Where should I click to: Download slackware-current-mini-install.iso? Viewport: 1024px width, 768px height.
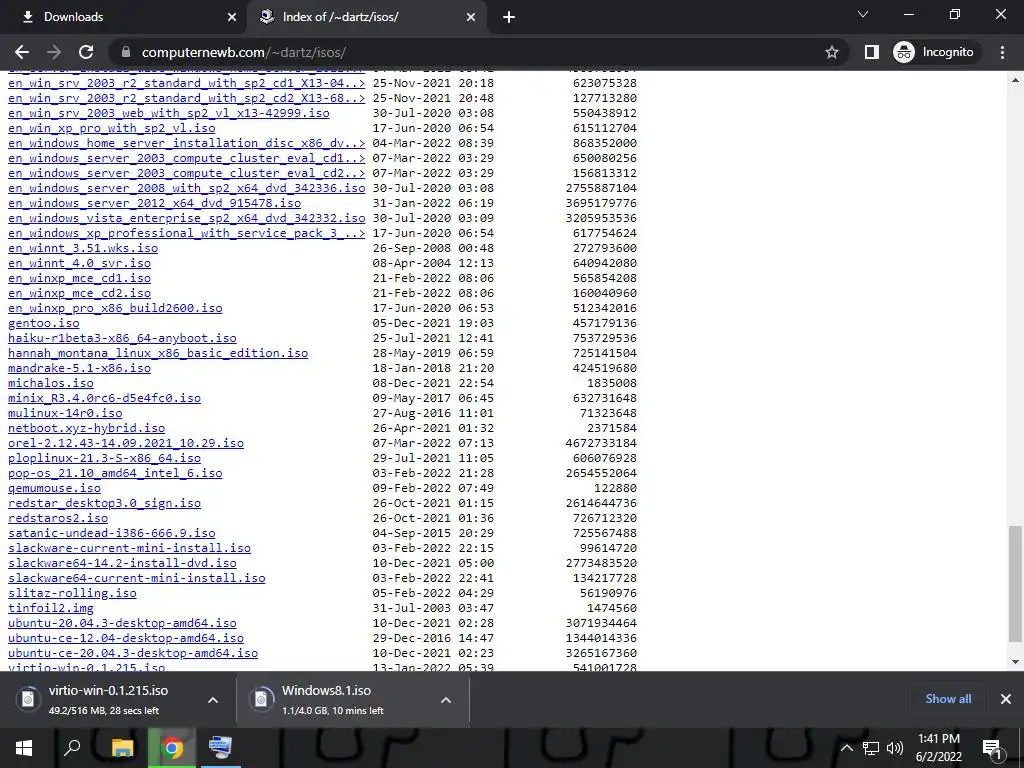coord(129,549)
